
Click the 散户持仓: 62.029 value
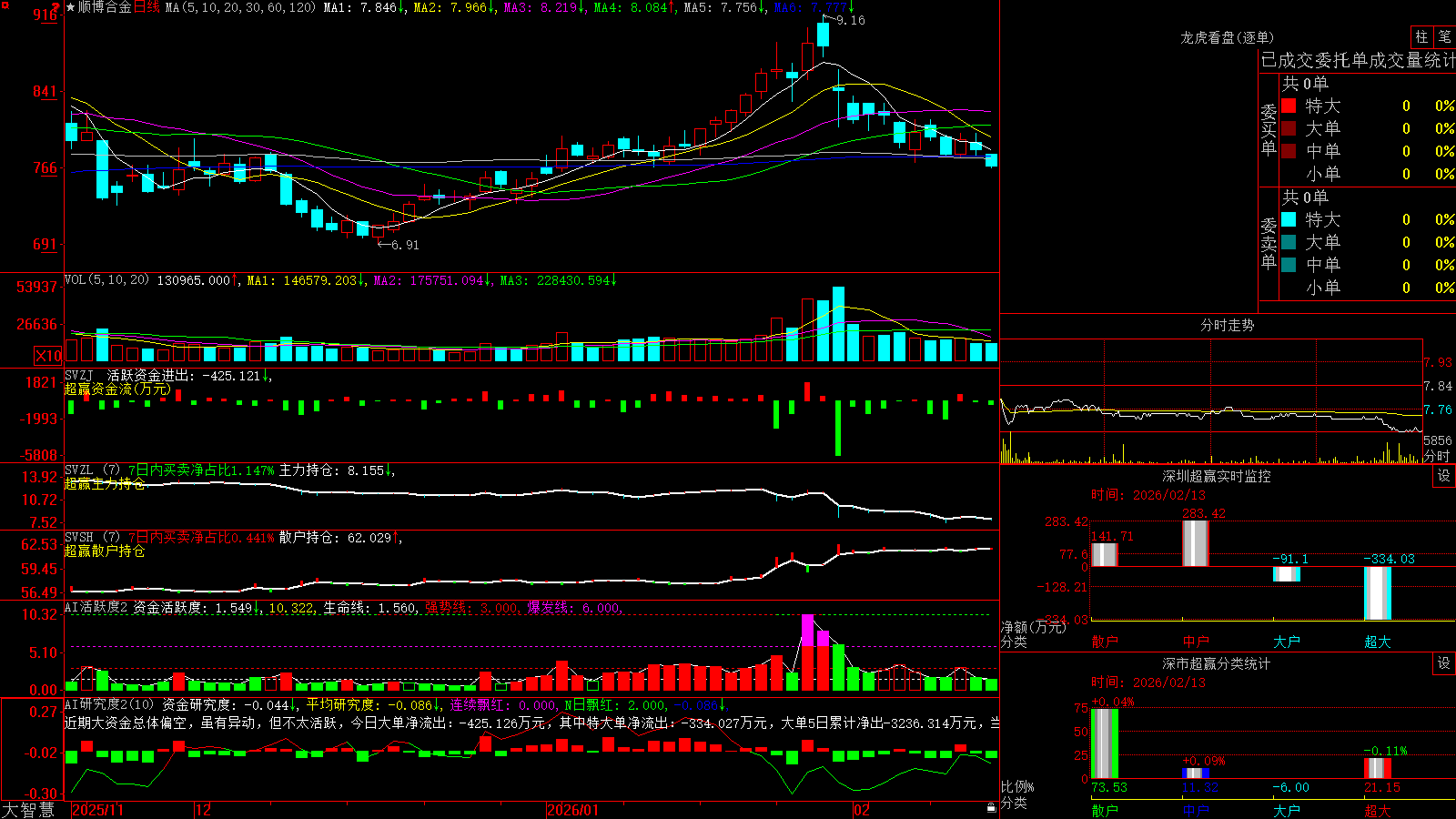click(x=336, y=538)
